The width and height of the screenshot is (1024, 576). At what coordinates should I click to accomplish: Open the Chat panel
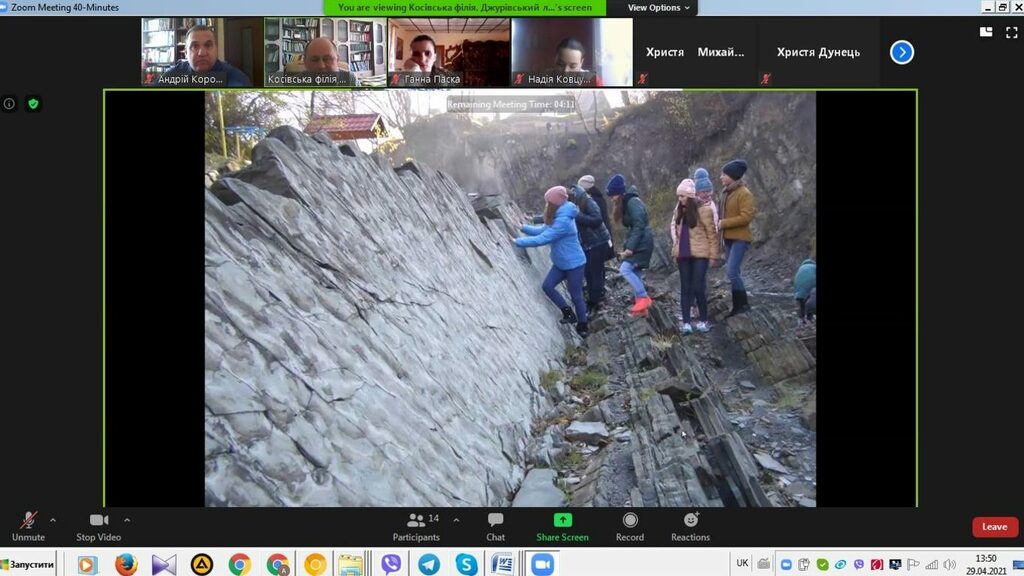pyautogui.click(x=495, y=524)
